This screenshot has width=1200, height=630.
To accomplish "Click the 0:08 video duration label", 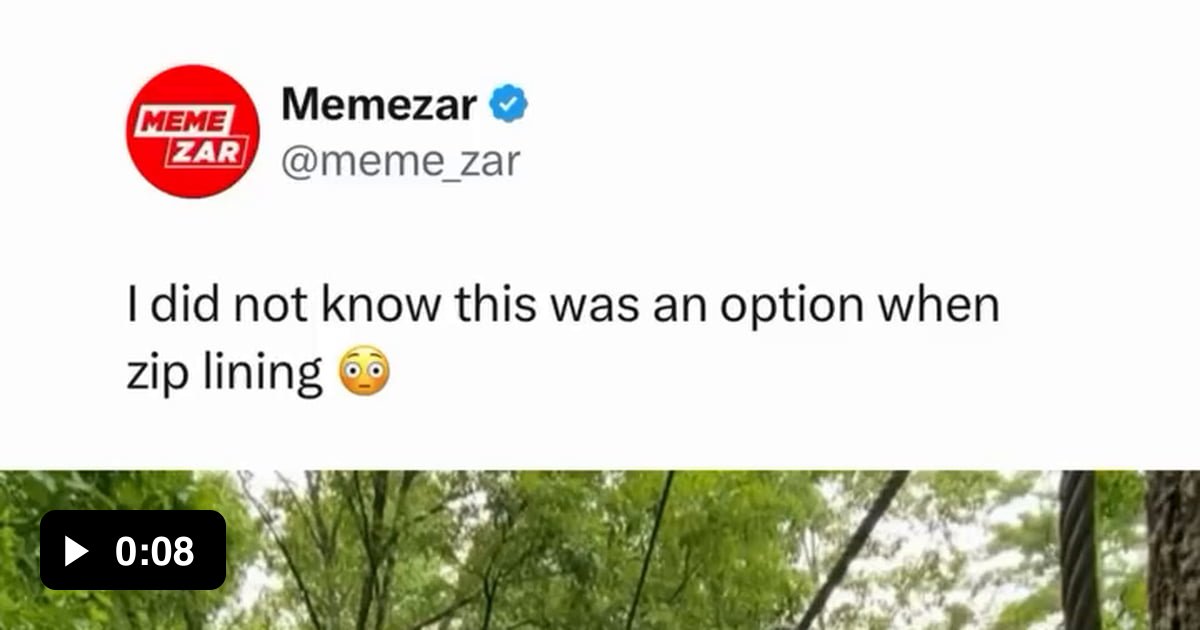I will [155, 551].
